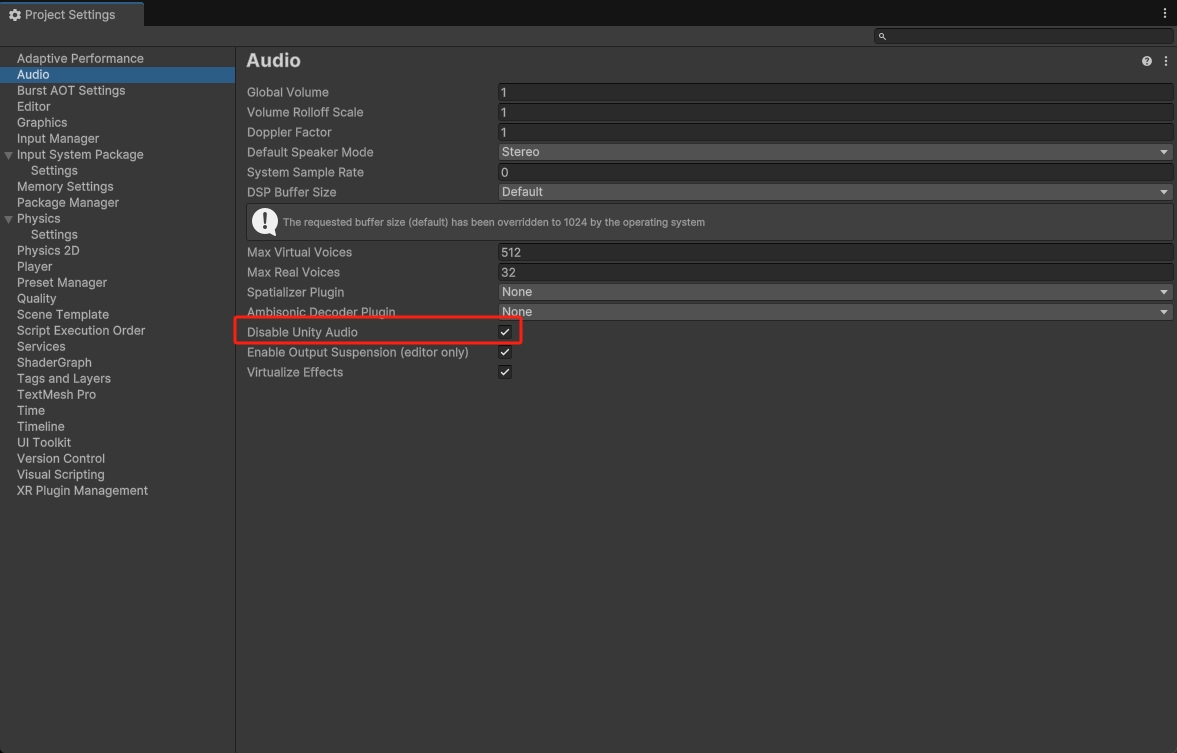Open the Player settings category
This screenshot has width=1177, height=753.
[x=35, y=267]
